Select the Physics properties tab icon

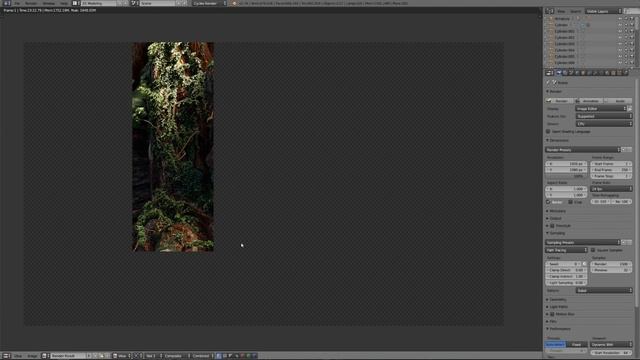coord(626,73)
